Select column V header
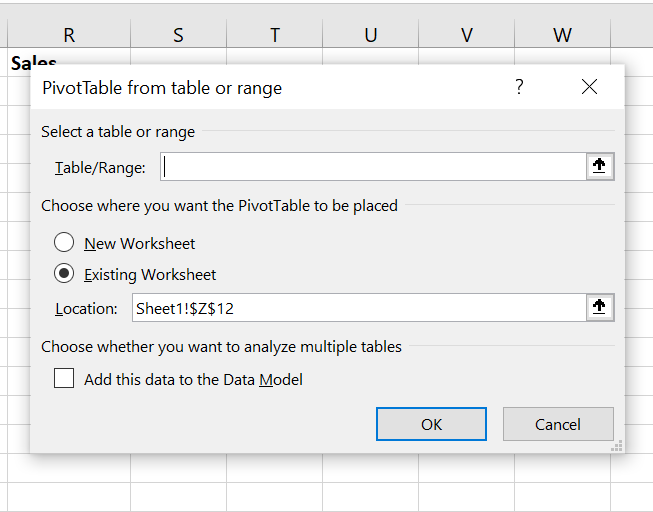The image size is (653, 512). coord(466,35)
